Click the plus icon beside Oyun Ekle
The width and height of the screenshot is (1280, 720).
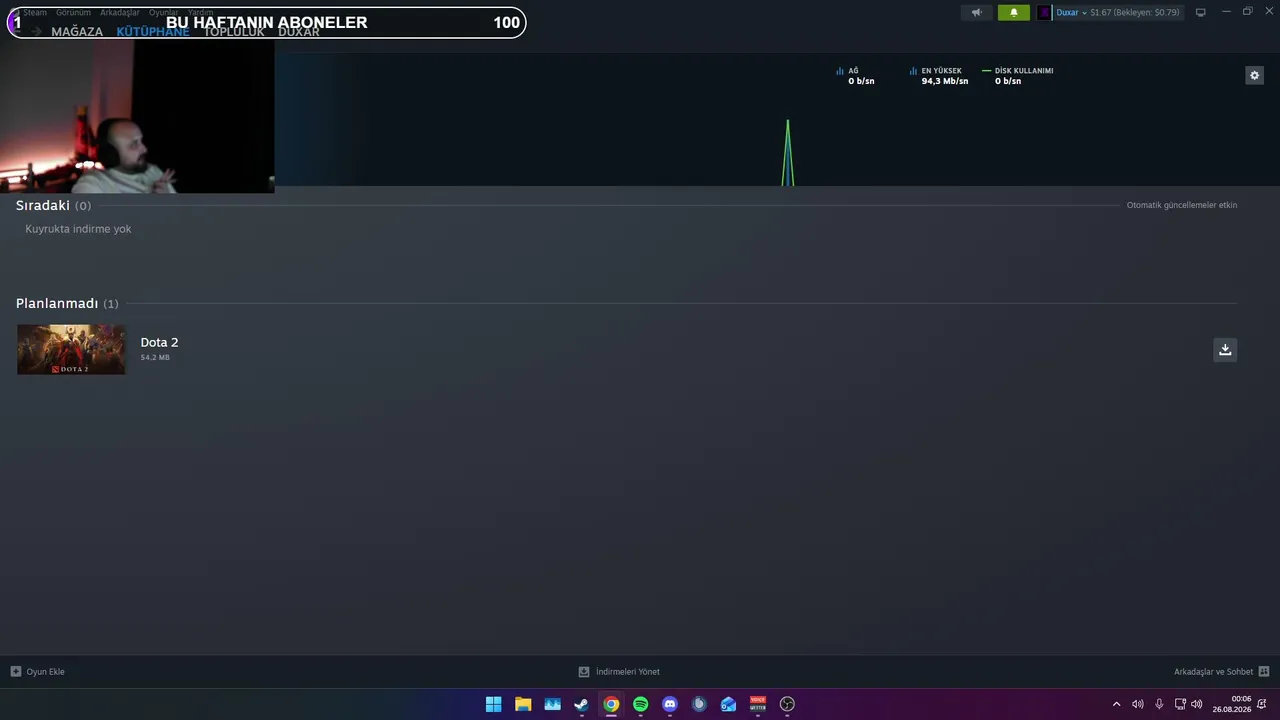click(x=16, y=672)
